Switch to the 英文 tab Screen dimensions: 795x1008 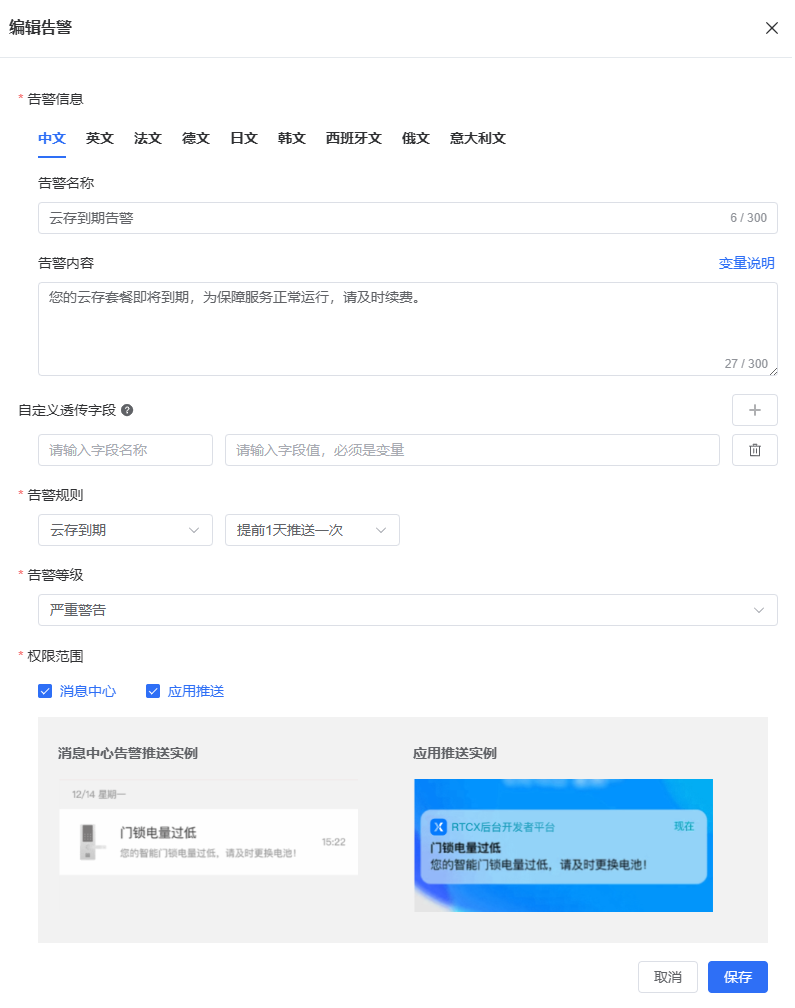[100, 138]
